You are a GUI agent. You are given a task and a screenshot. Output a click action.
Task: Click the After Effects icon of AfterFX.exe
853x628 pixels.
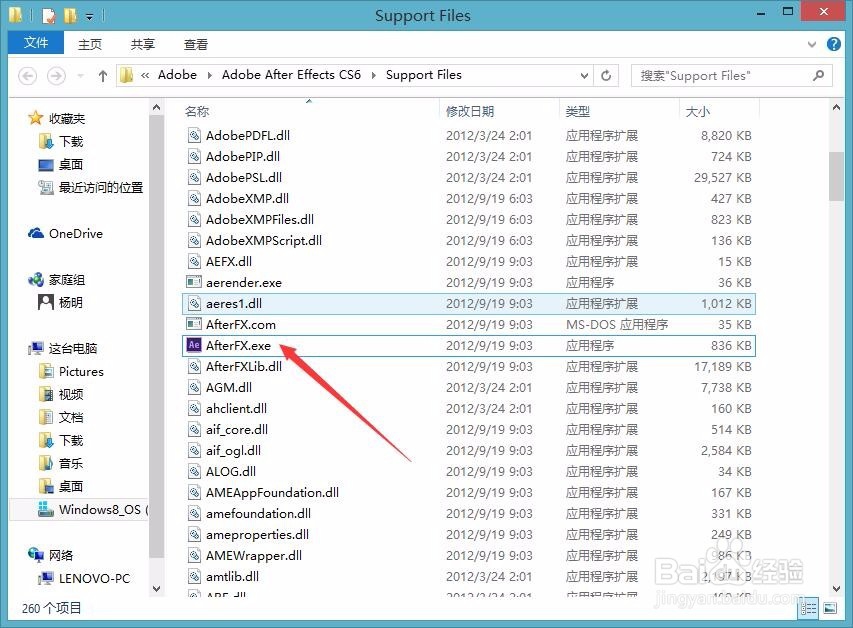coord(194,346)
